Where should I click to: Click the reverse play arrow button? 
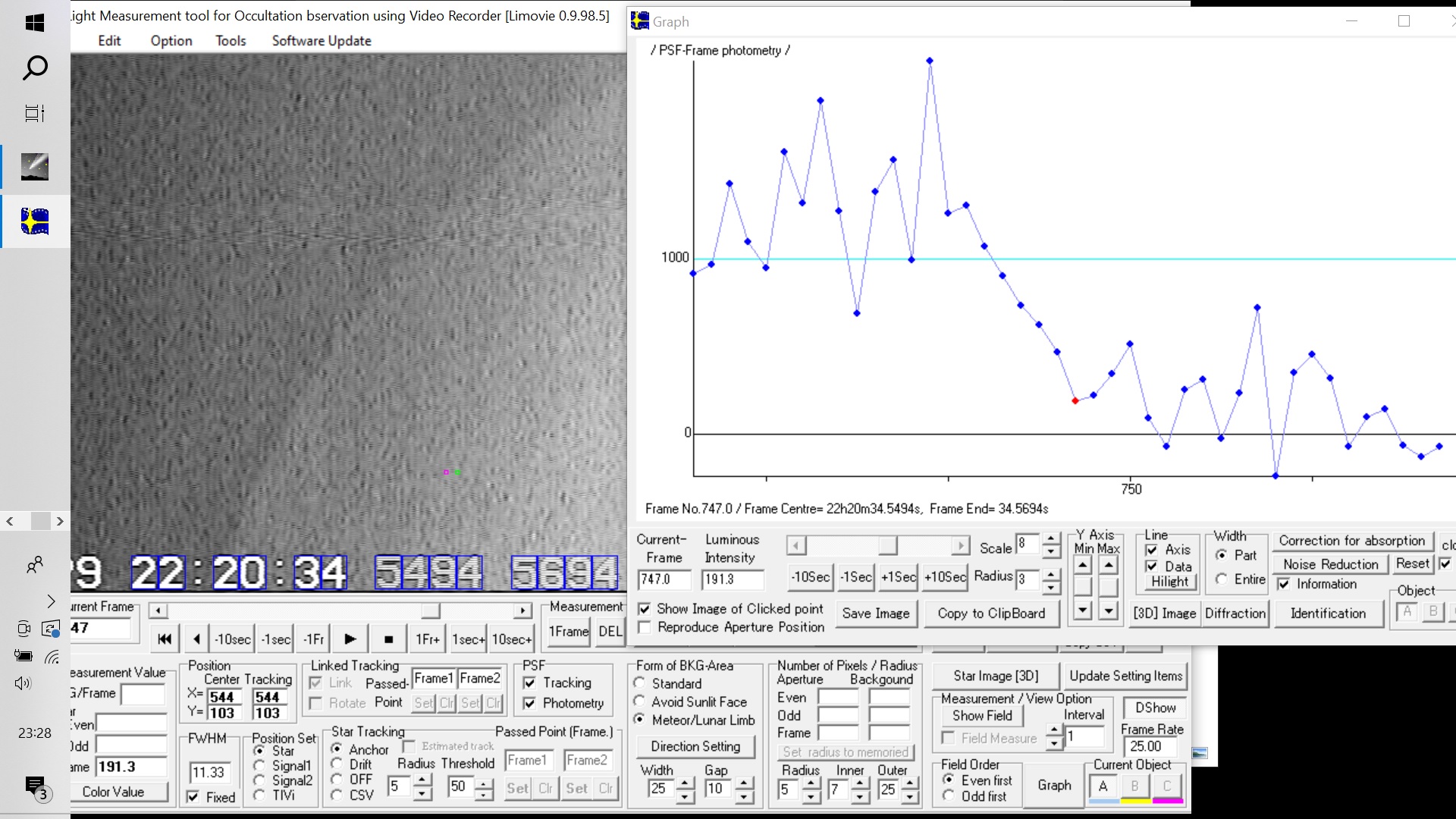pyautogui.click(x=196, y=639)
